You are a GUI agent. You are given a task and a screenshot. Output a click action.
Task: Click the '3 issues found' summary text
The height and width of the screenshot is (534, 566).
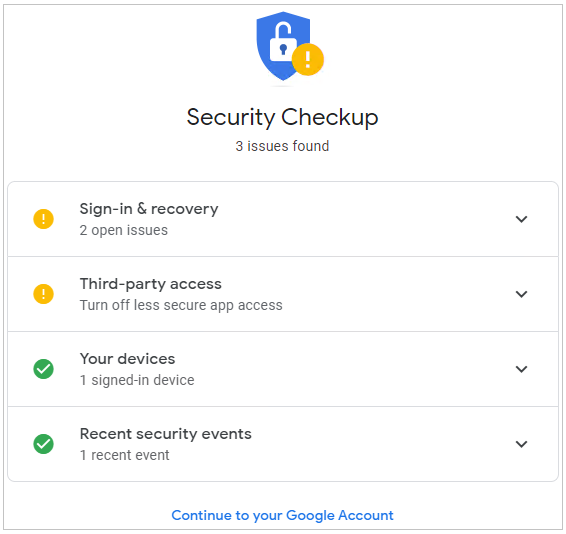click(282, 146)
